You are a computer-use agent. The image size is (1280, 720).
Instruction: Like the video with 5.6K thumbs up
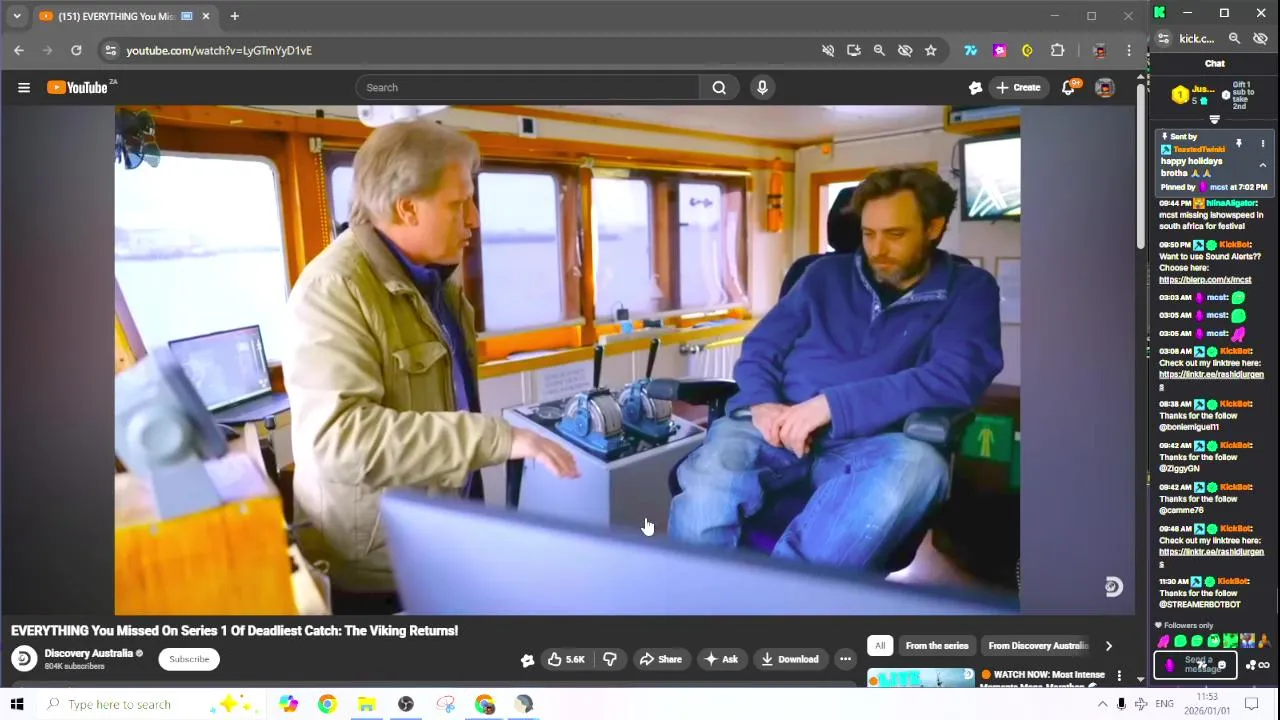click(565, 659)
